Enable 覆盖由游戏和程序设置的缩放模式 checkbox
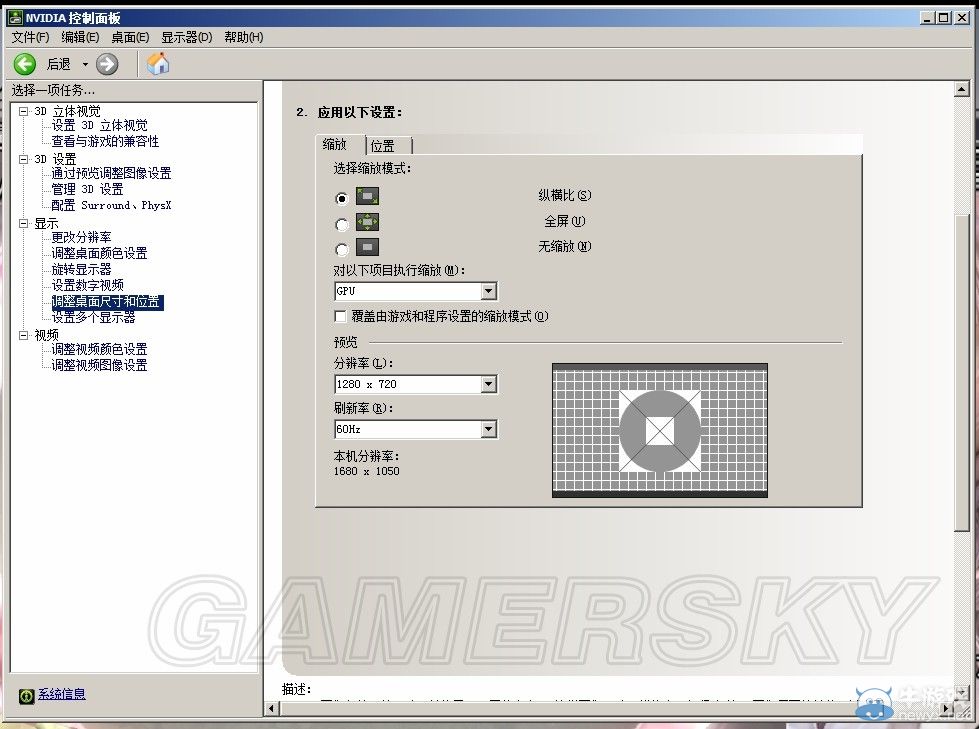Image resolution: width=979 pixels, height=729 pixels. tap(340, 316)
